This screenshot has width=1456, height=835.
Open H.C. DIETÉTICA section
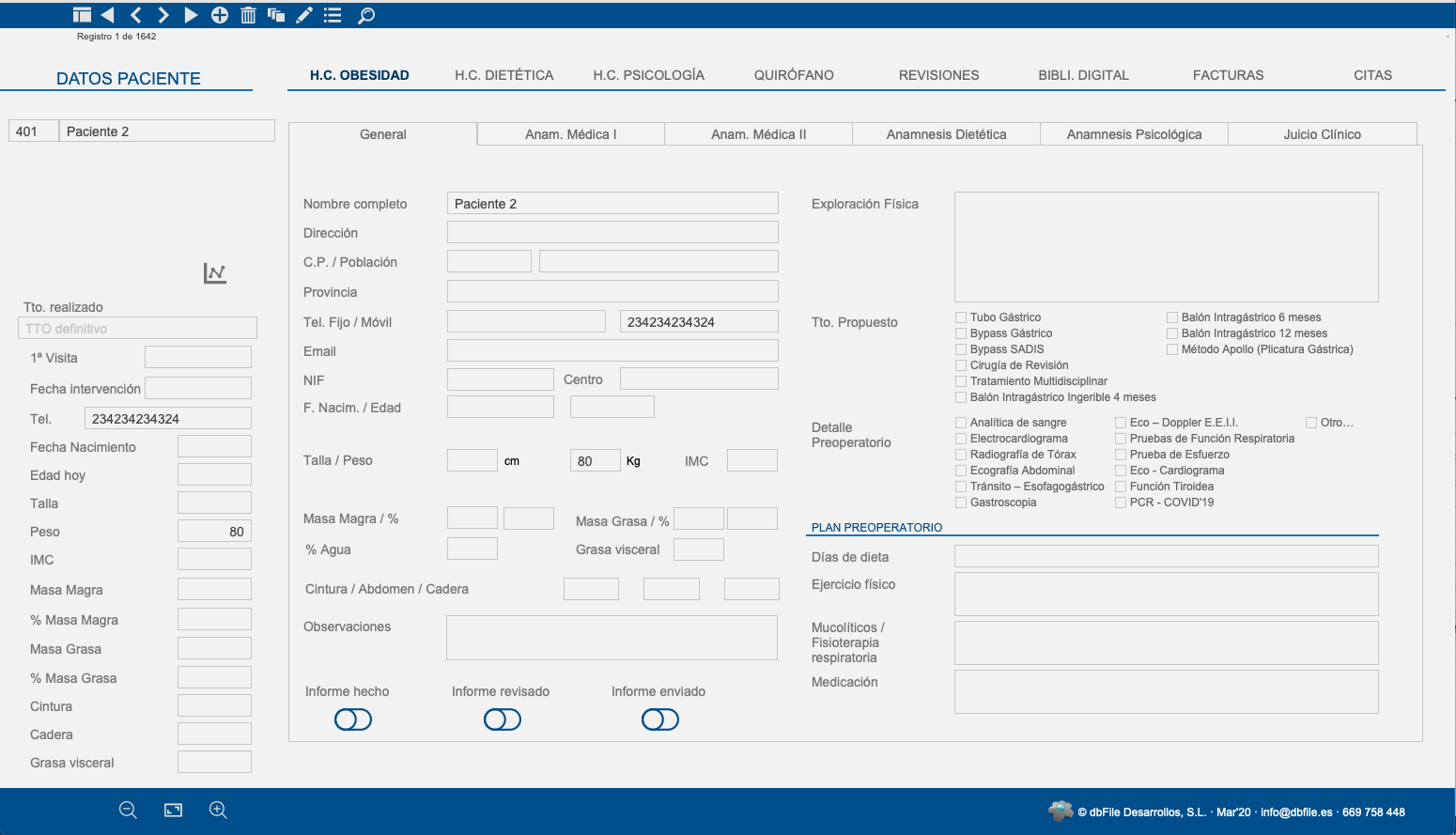point(504,75)
